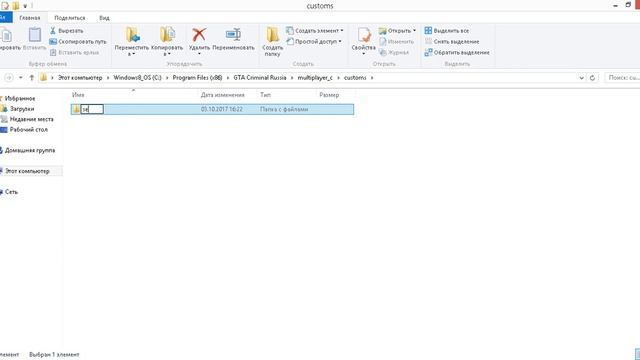Click the refresh button by address bar
This screenshot has height=360, width=640.
coord(592,78)
